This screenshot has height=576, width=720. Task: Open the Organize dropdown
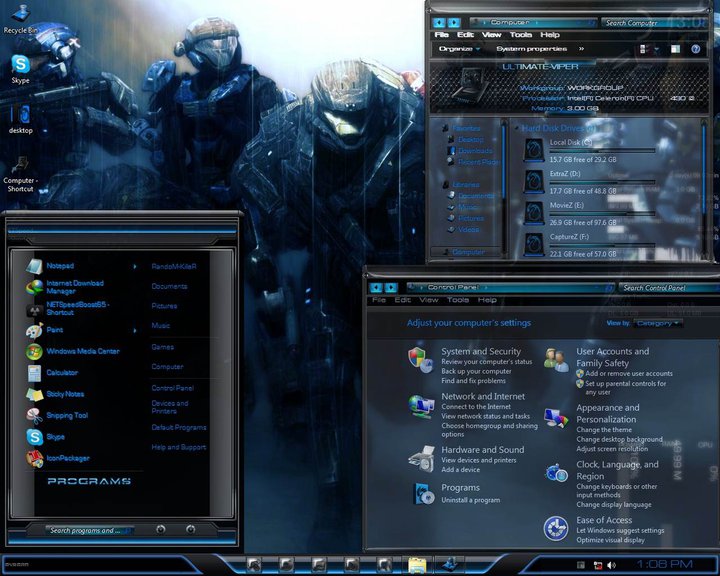point(459,49)
